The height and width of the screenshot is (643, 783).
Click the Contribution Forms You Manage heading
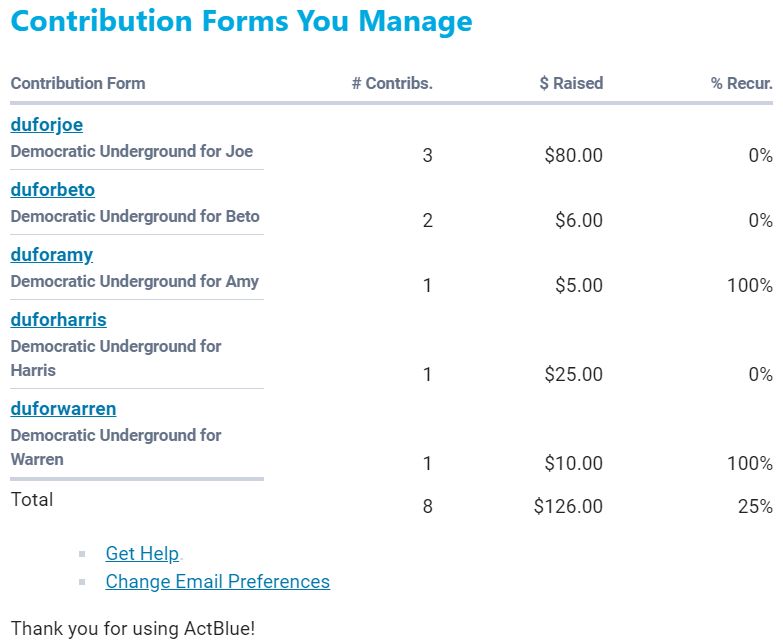(242, 21)
